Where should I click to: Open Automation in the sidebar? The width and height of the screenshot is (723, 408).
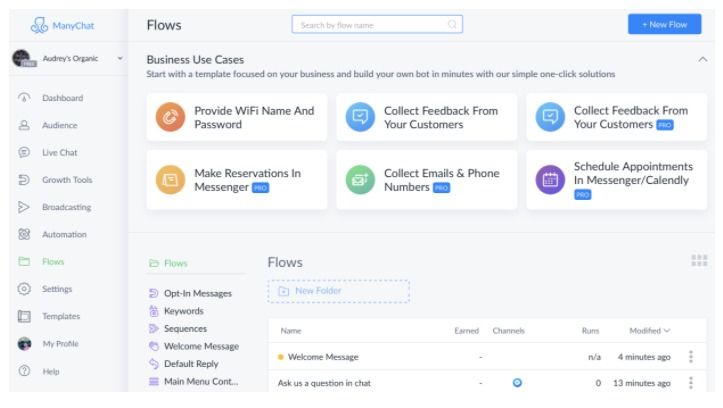coord(64,234)
